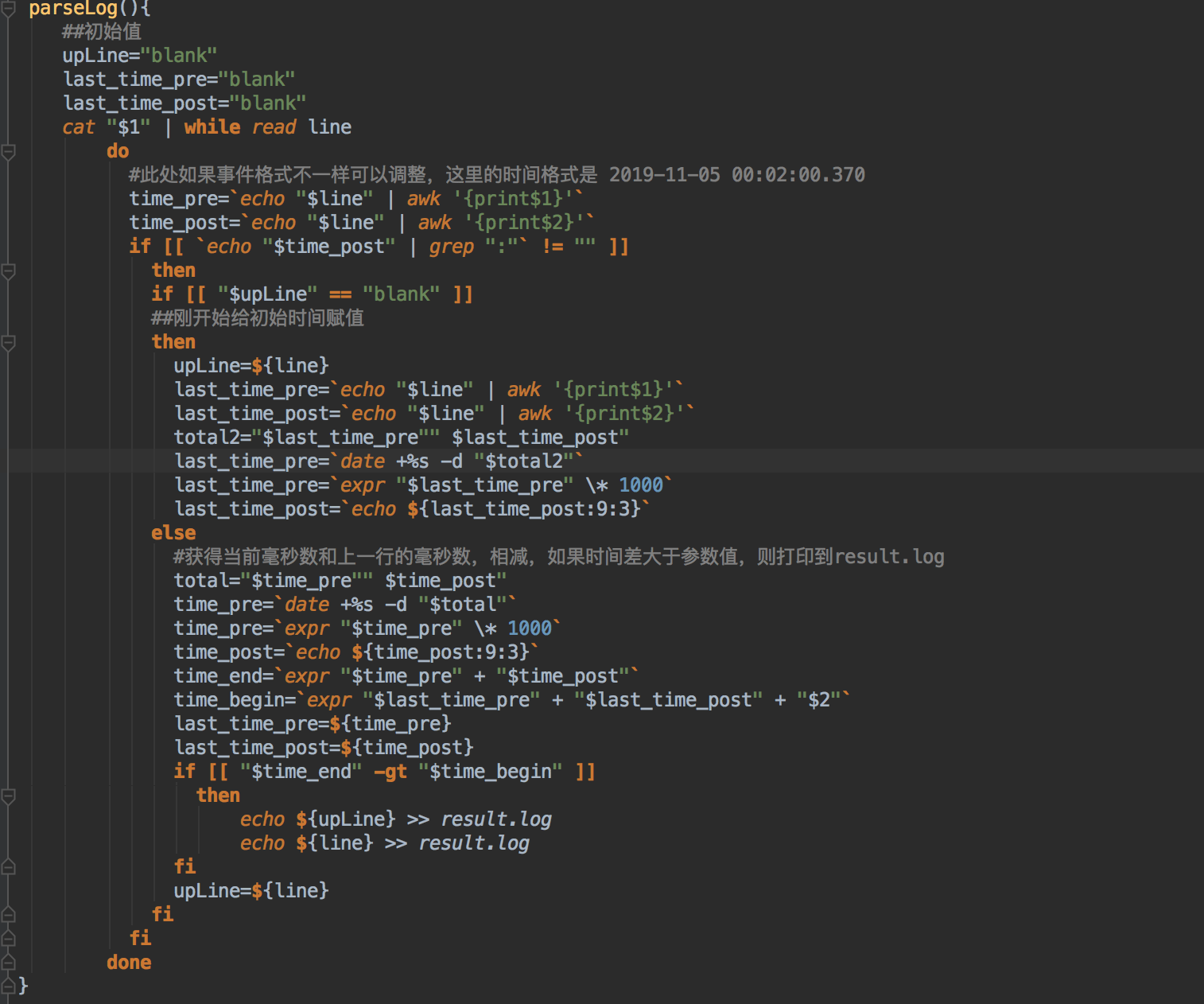Viewport: 1204px width, 1004px height.
Task: Click the time_begin= assignment line
Action: pos(512,700)
